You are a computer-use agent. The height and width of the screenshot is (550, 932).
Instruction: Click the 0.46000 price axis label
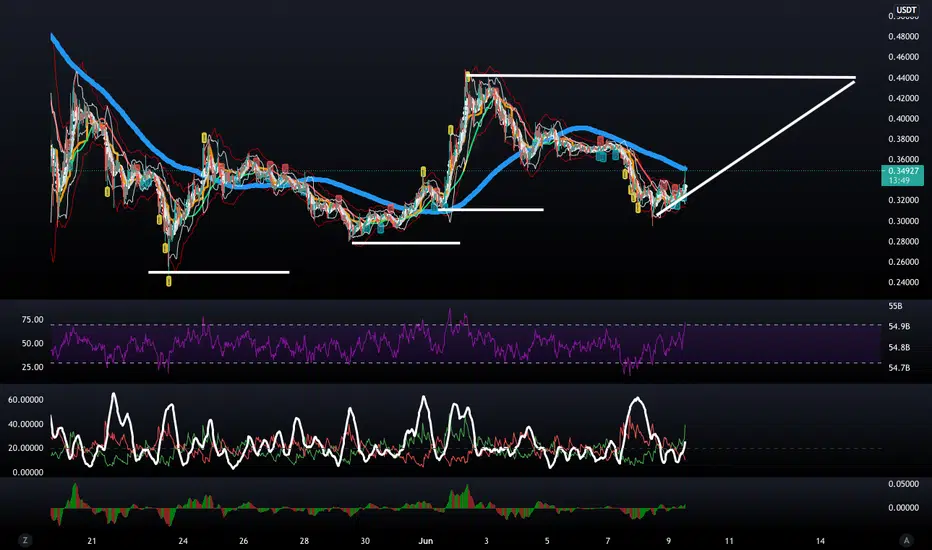(903, 57)
